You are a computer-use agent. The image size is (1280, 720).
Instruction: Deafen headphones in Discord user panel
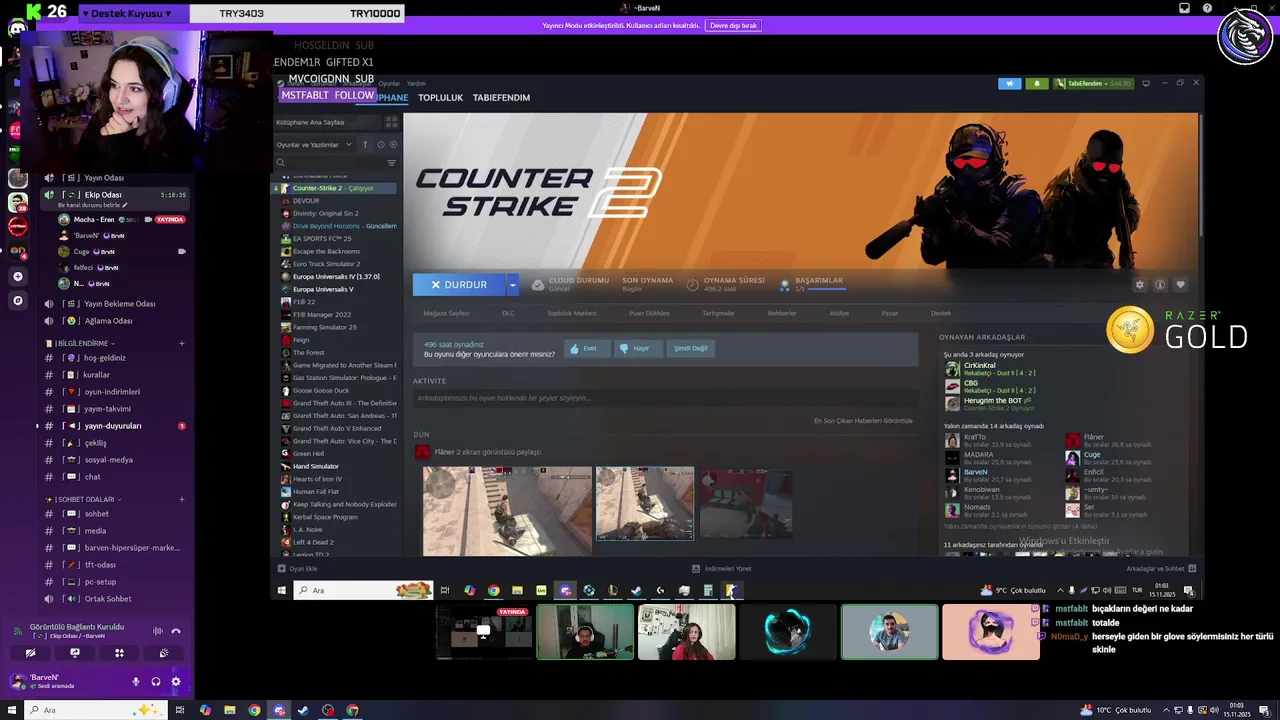point(156,682)
